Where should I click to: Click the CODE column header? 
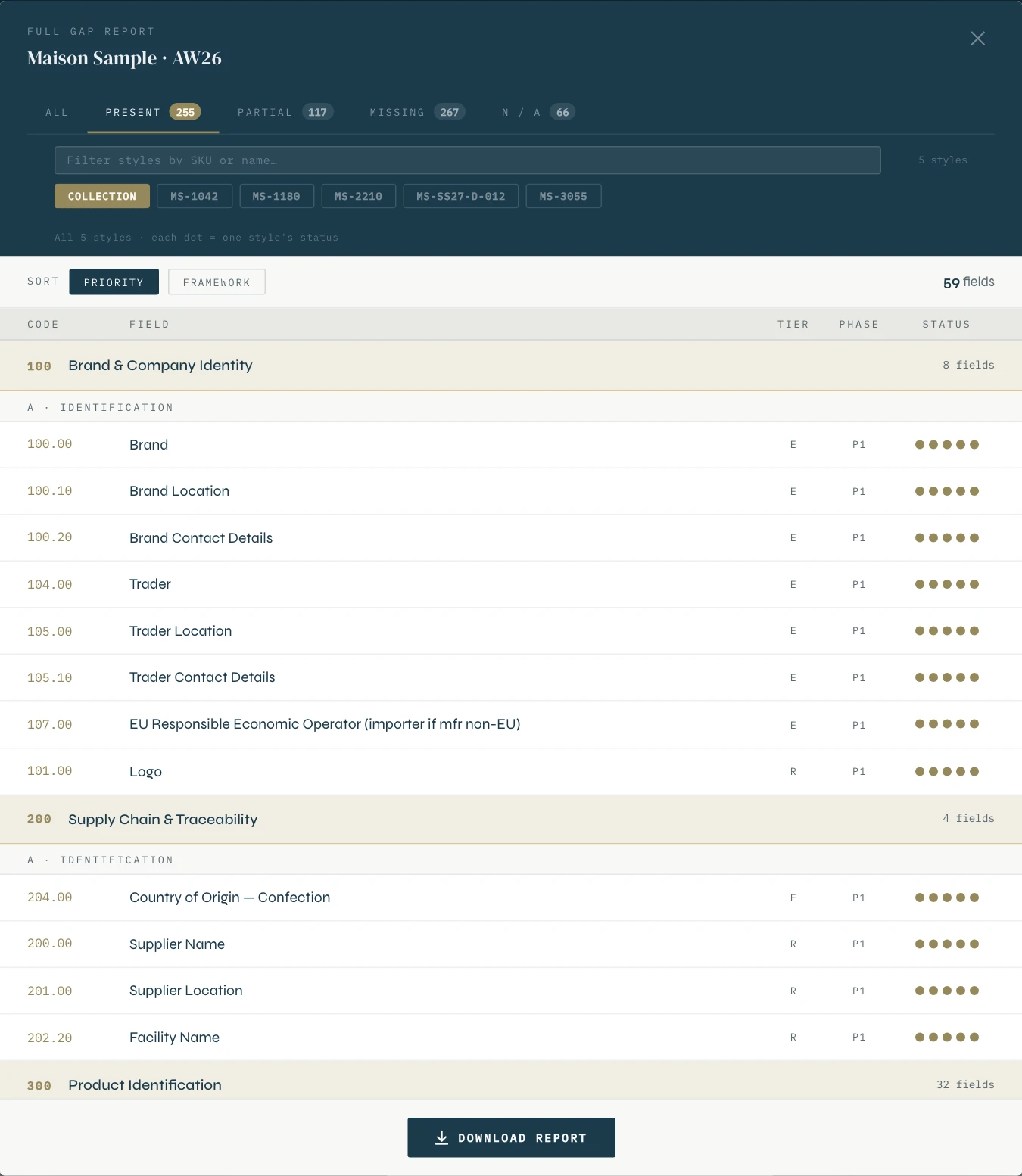tap(43, 325)
